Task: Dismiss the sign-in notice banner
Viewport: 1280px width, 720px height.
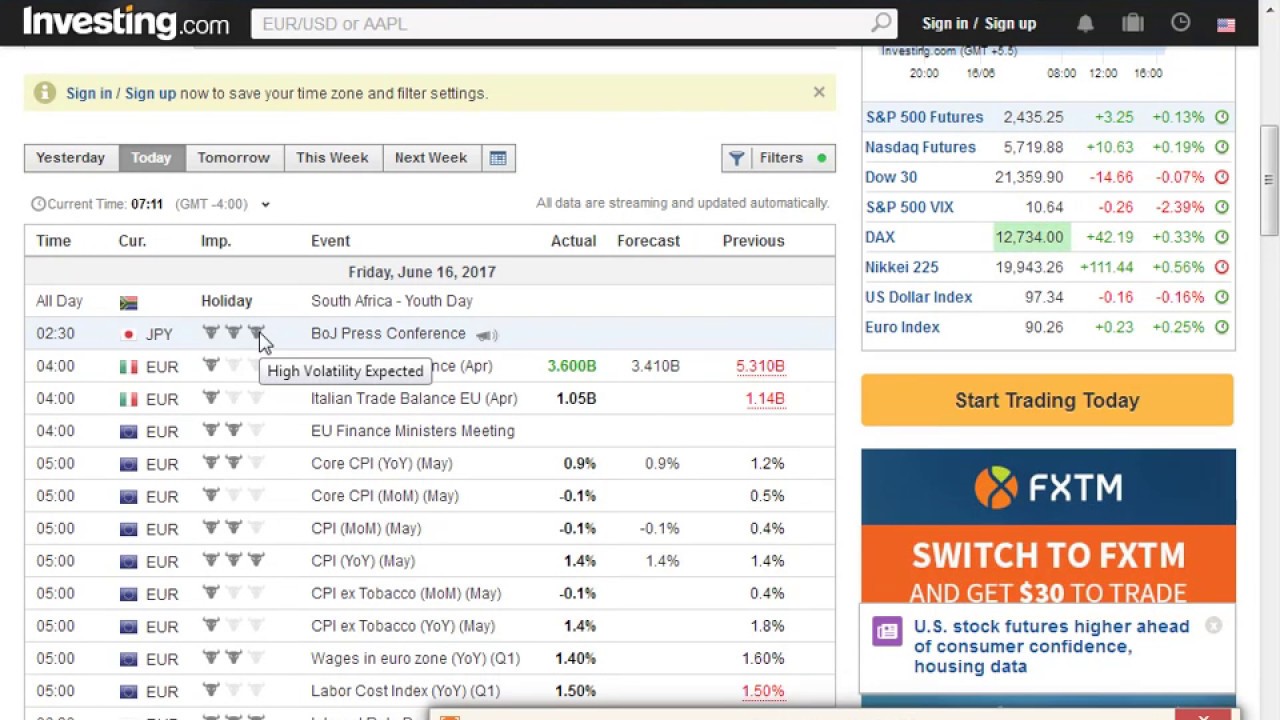Action: (819, 92)
